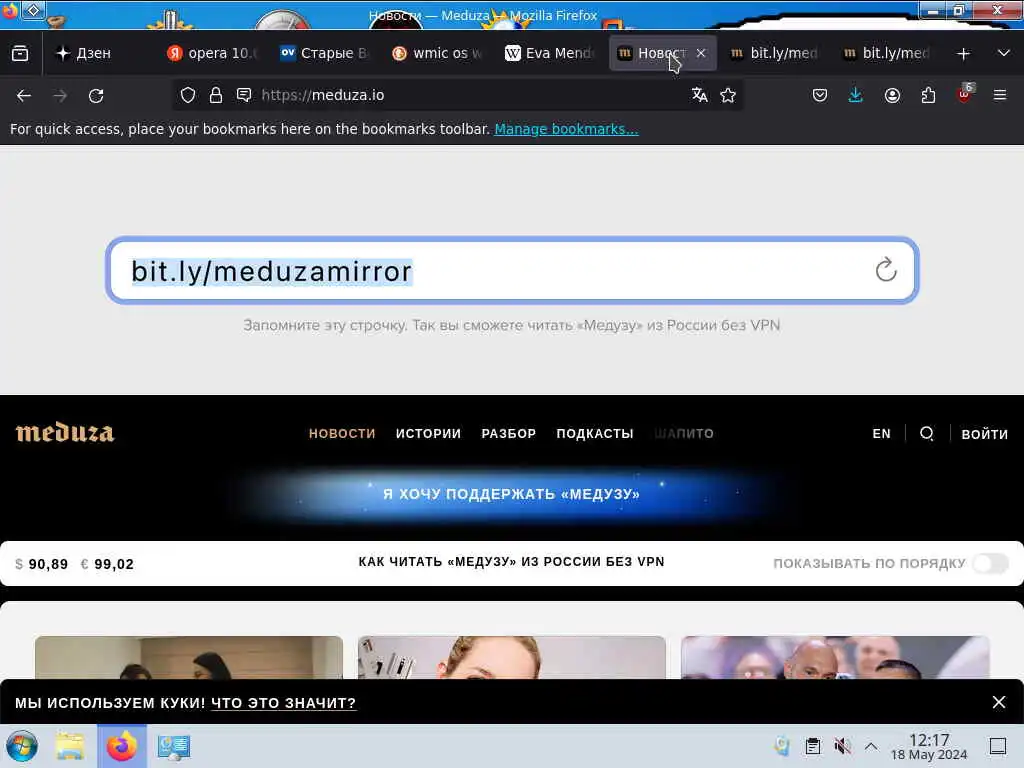This screenshot has height=768, width=1024.
Task: Switch to the wmic os tab
Action: pos(437,53)
